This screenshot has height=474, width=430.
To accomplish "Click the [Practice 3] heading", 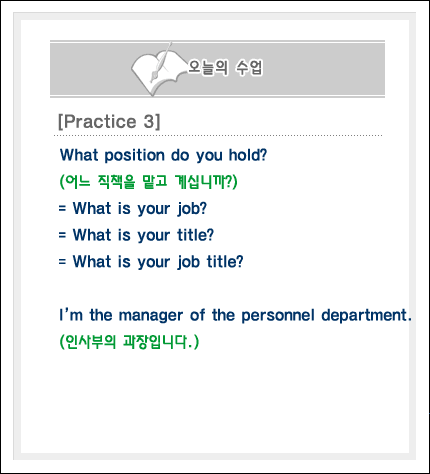I will point(109,121).
